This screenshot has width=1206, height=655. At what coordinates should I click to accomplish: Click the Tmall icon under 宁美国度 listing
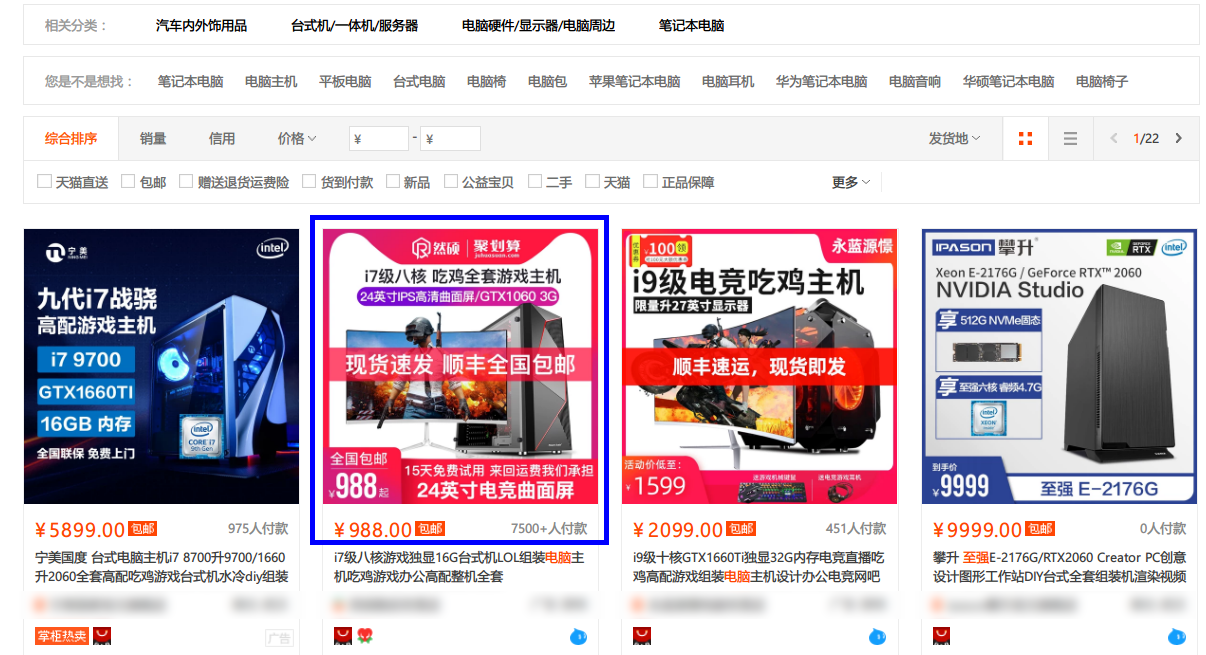point(102,636)
